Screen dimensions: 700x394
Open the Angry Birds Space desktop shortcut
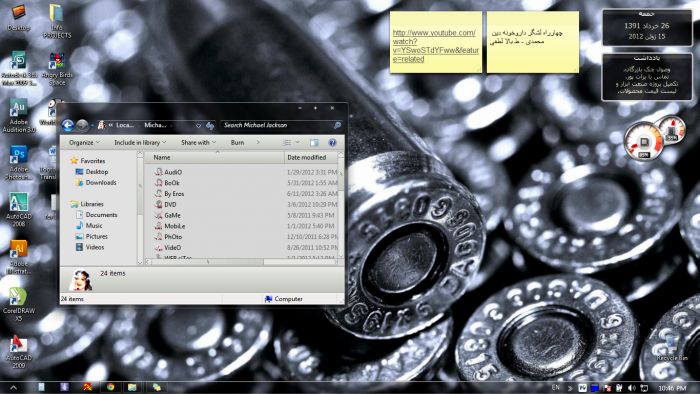[x=57, y=69]
